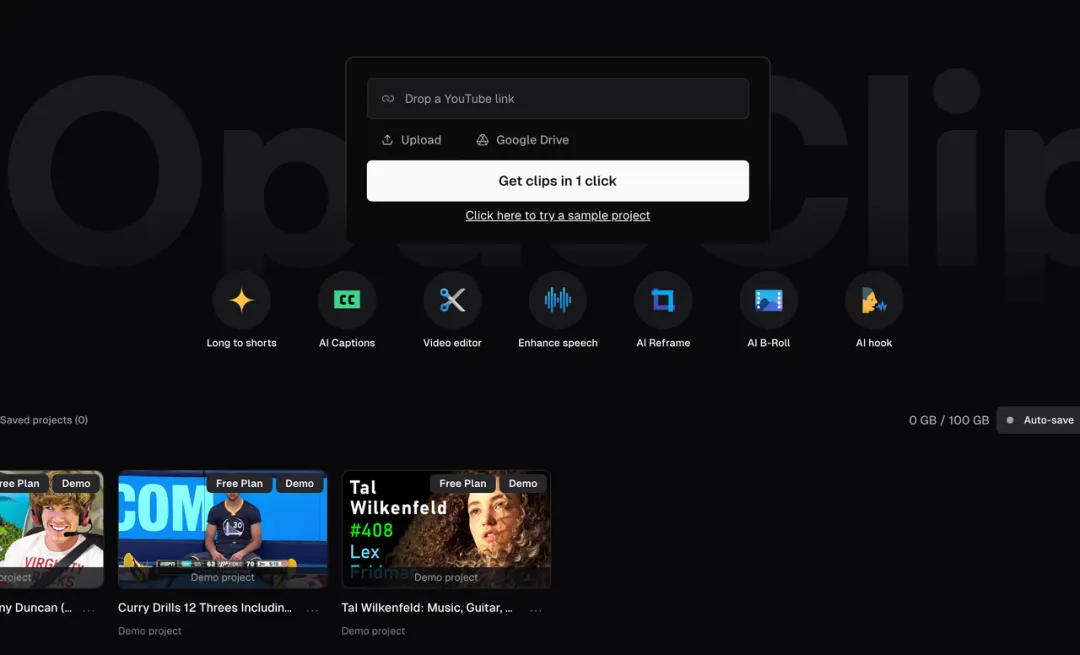Open more options for Duncan project
Image resolution: width=1080 pixels, height=655 pixels.
[89, 609]
